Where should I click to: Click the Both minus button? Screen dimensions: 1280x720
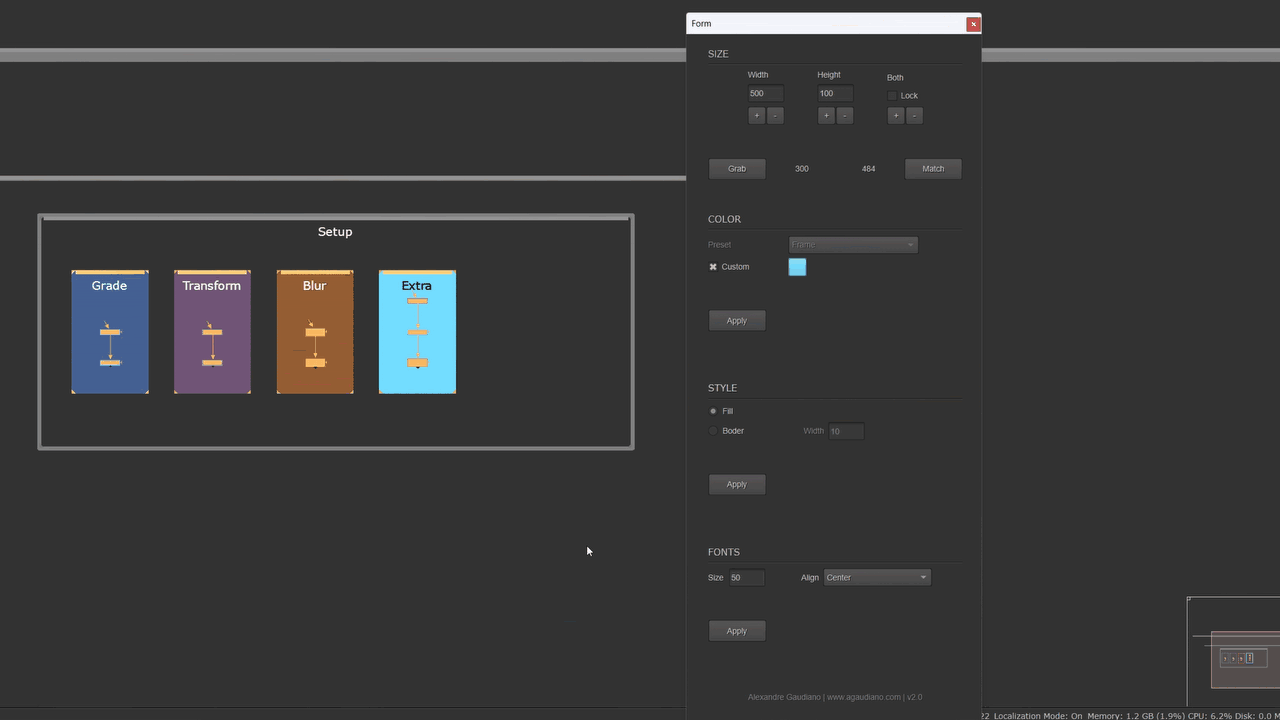pos(914,116)
